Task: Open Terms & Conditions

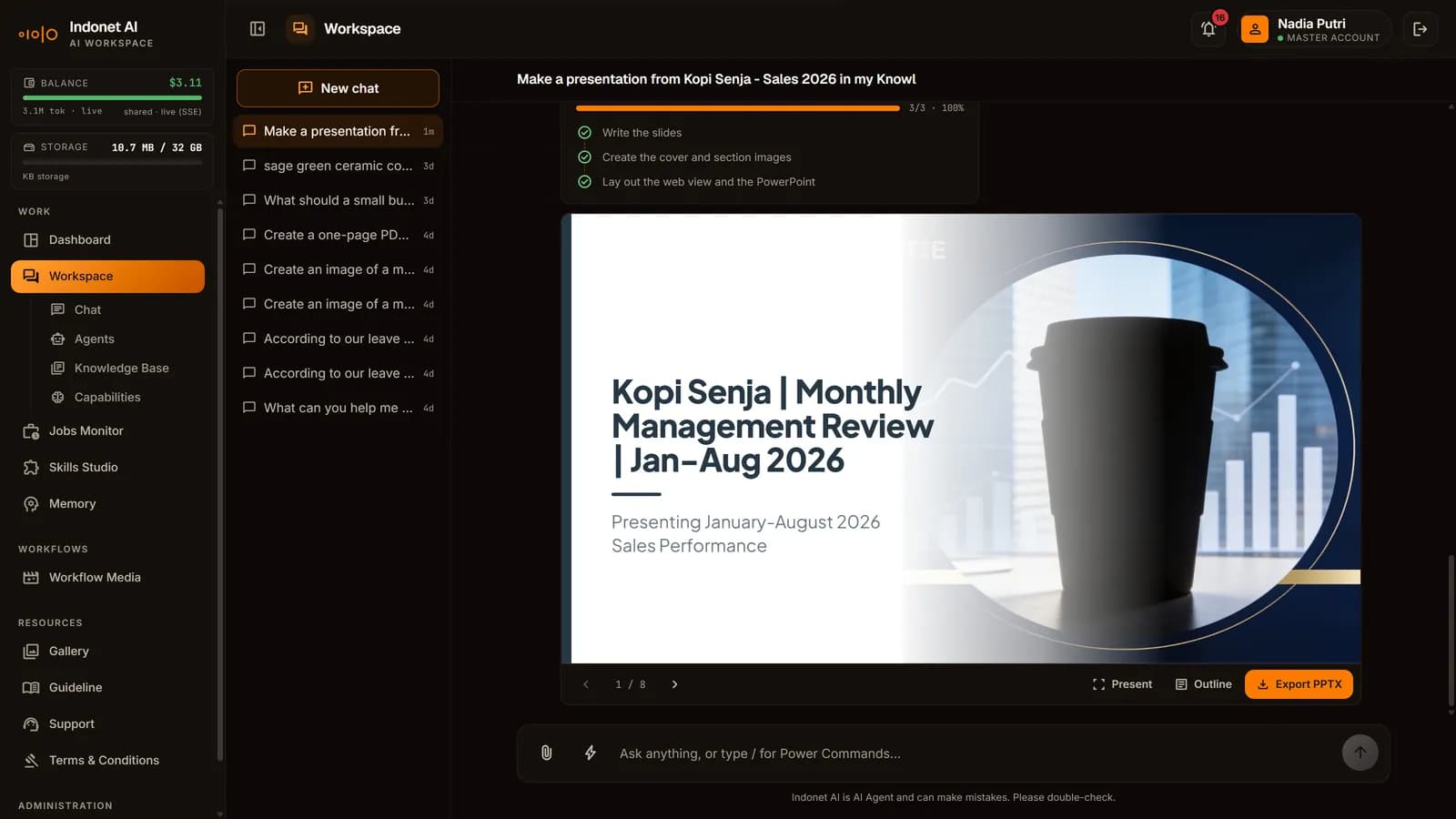Action: coord(107,760)
